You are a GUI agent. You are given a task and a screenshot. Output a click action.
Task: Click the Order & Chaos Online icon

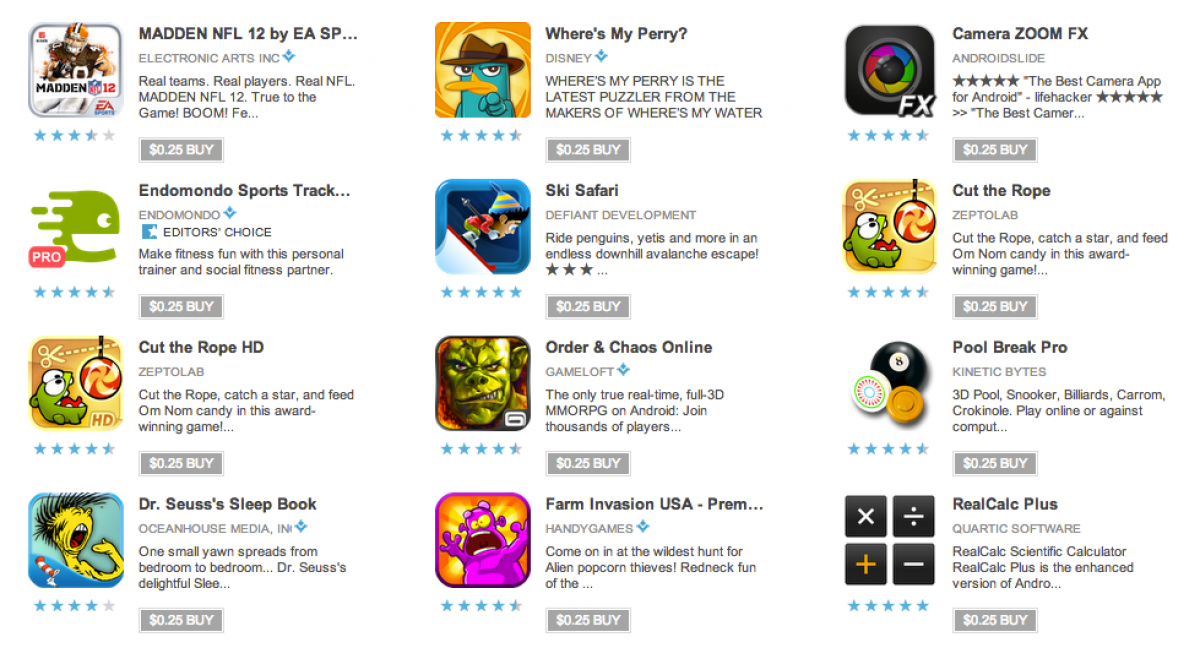click(x=483, y=384)
